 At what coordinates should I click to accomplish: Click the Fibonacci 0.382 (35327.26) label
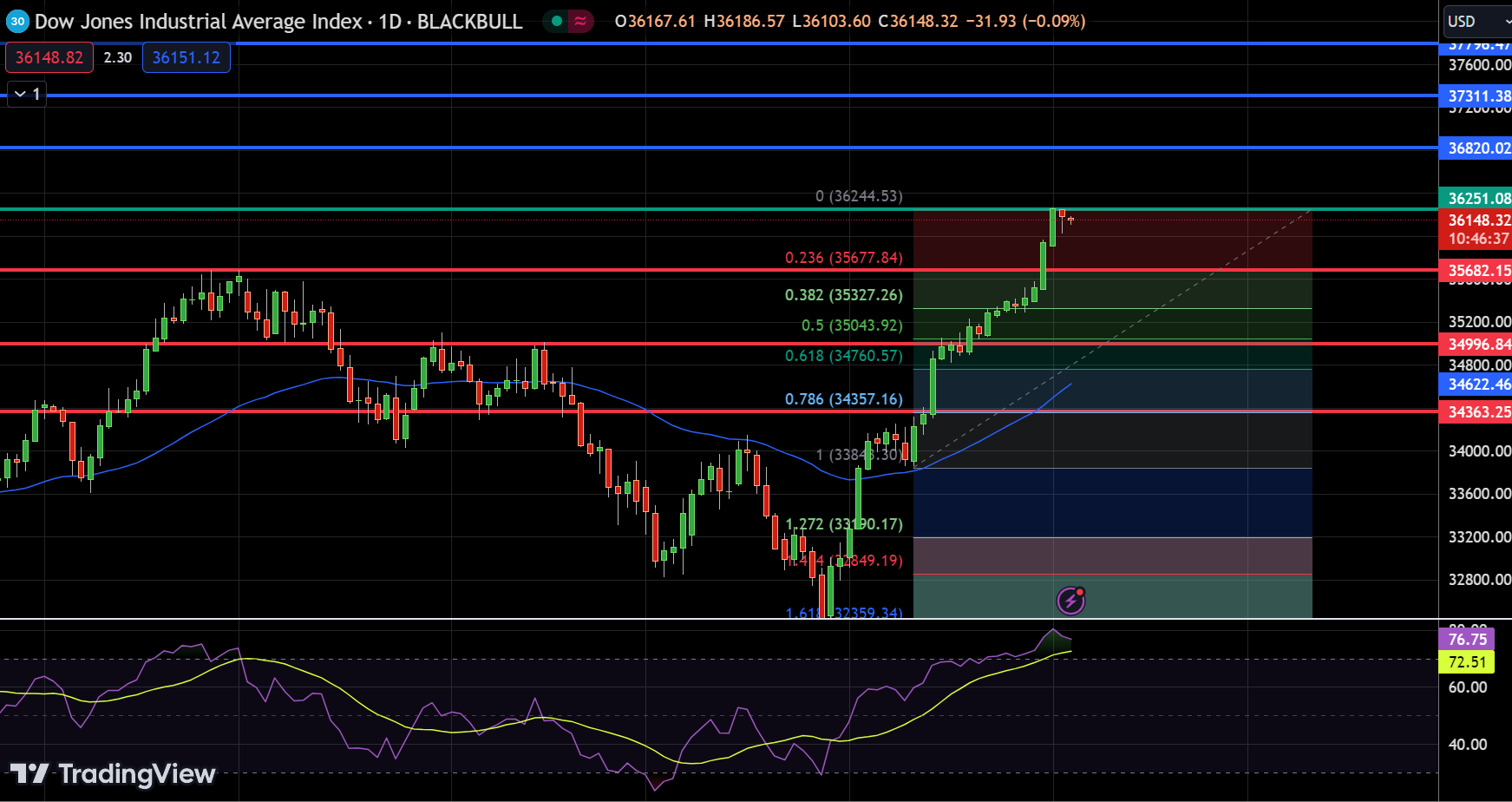point(844,295)
